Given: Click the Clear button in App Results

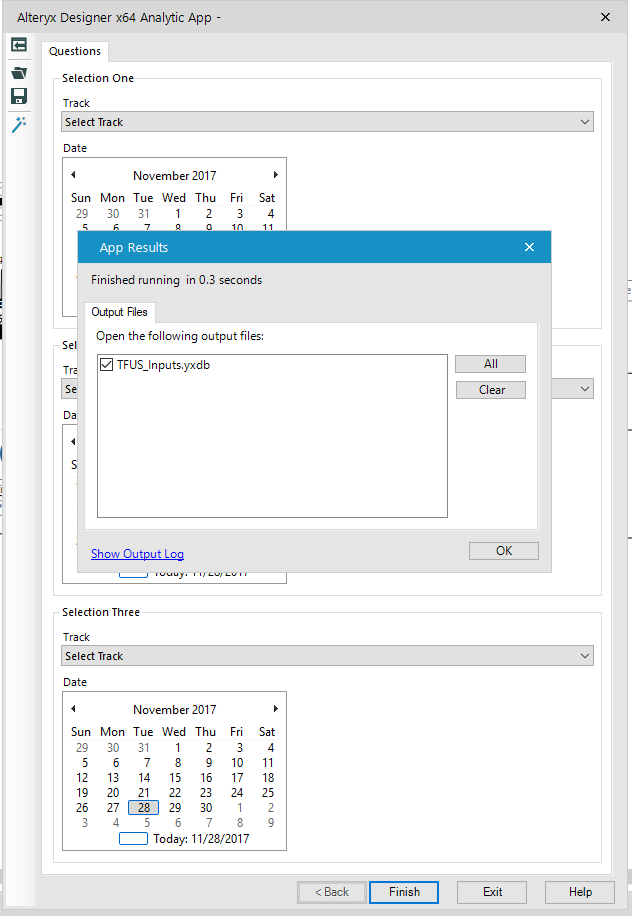Looking at the screenshot, I should [491, 390].
